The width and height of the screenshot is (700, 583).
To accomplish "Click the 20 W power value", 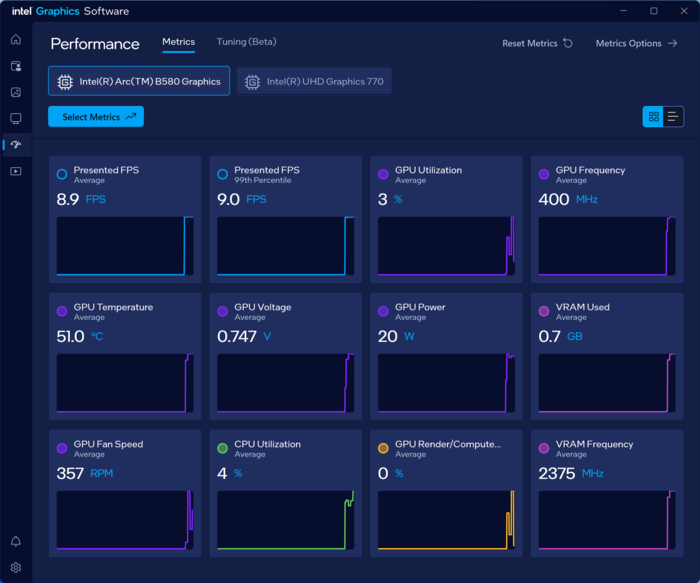I will [x=396, y=336].
